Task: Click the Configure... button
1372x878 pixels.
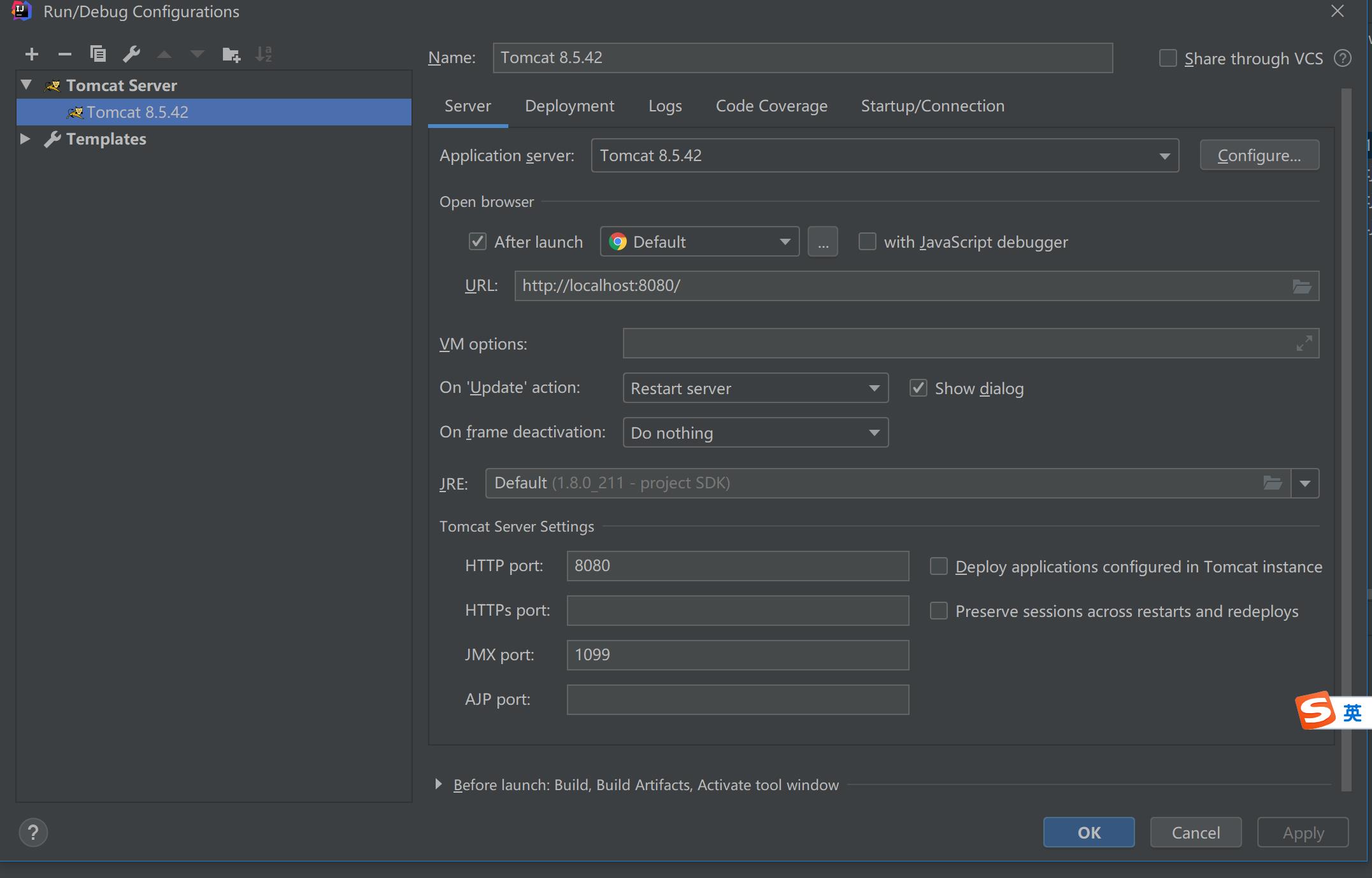Action: click(1259, 155)
